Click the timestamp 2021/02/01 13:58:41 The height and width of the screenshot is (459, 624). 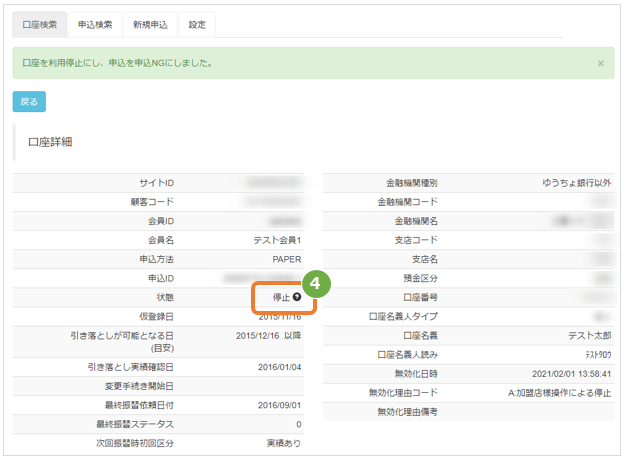pos(571,374)
